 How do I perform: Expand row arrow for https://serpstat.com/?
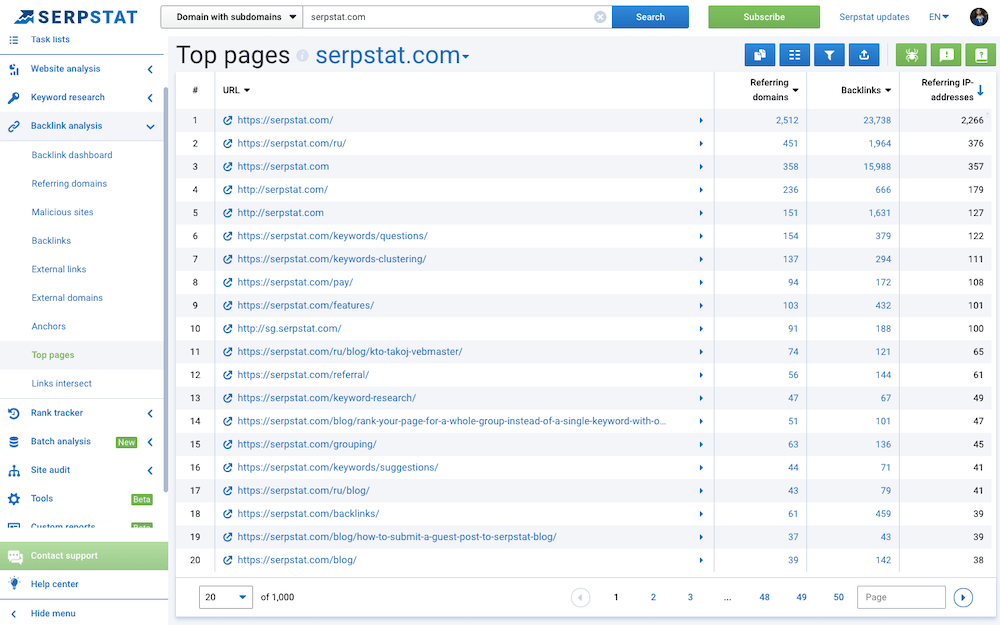coord(701,121)
